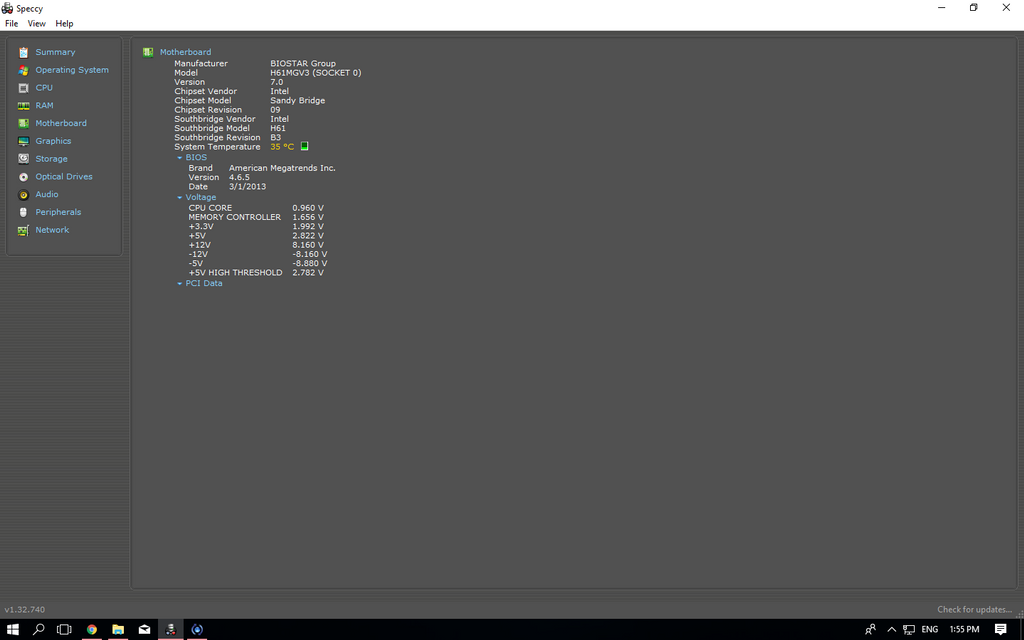Go to the Network section label
This screenshot has height=640, width=1024.
52,230
